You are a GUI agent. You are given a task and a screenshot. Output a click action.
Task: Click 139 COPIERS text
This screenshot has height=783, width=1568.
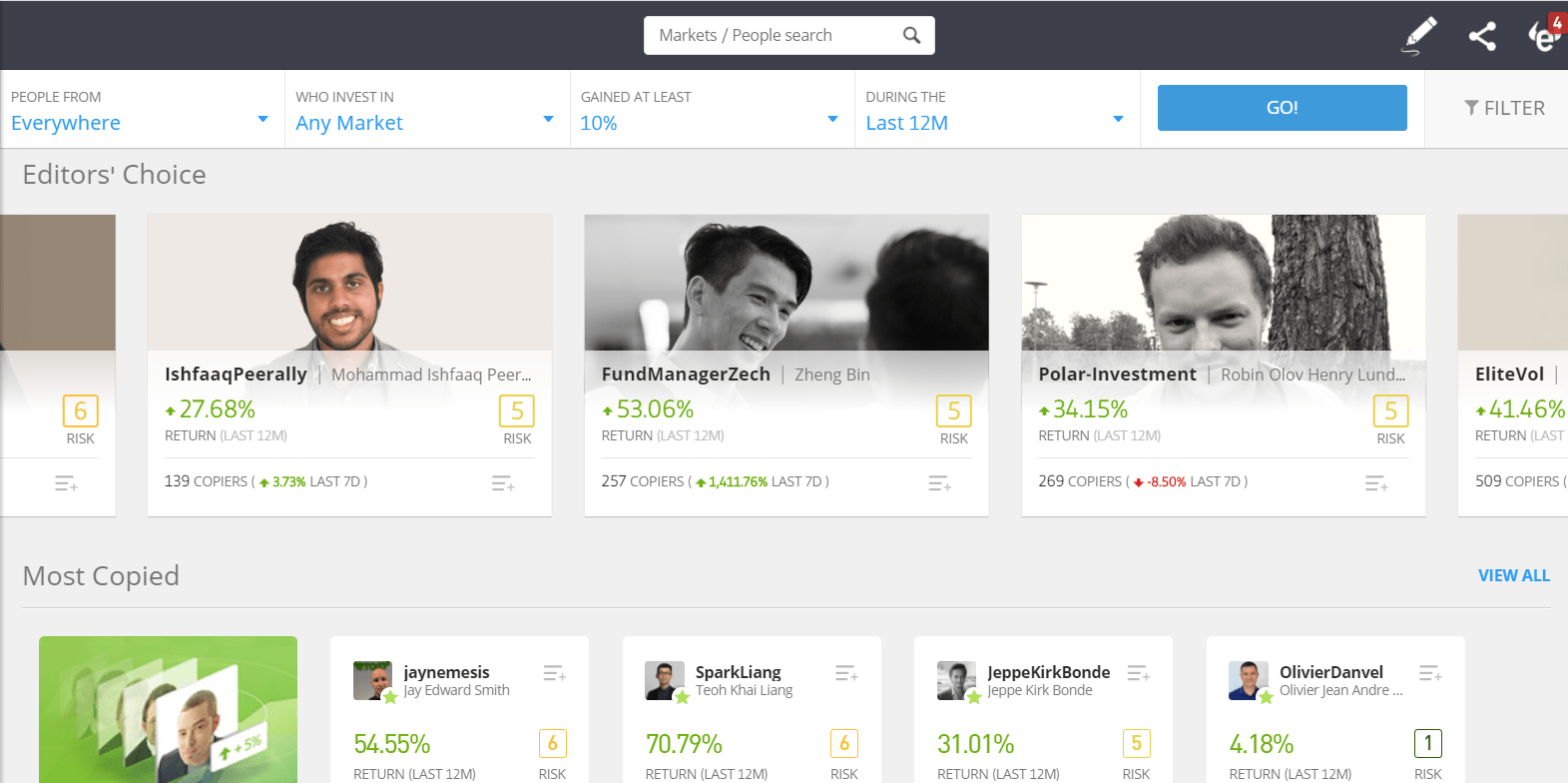[x=206, y=481]
